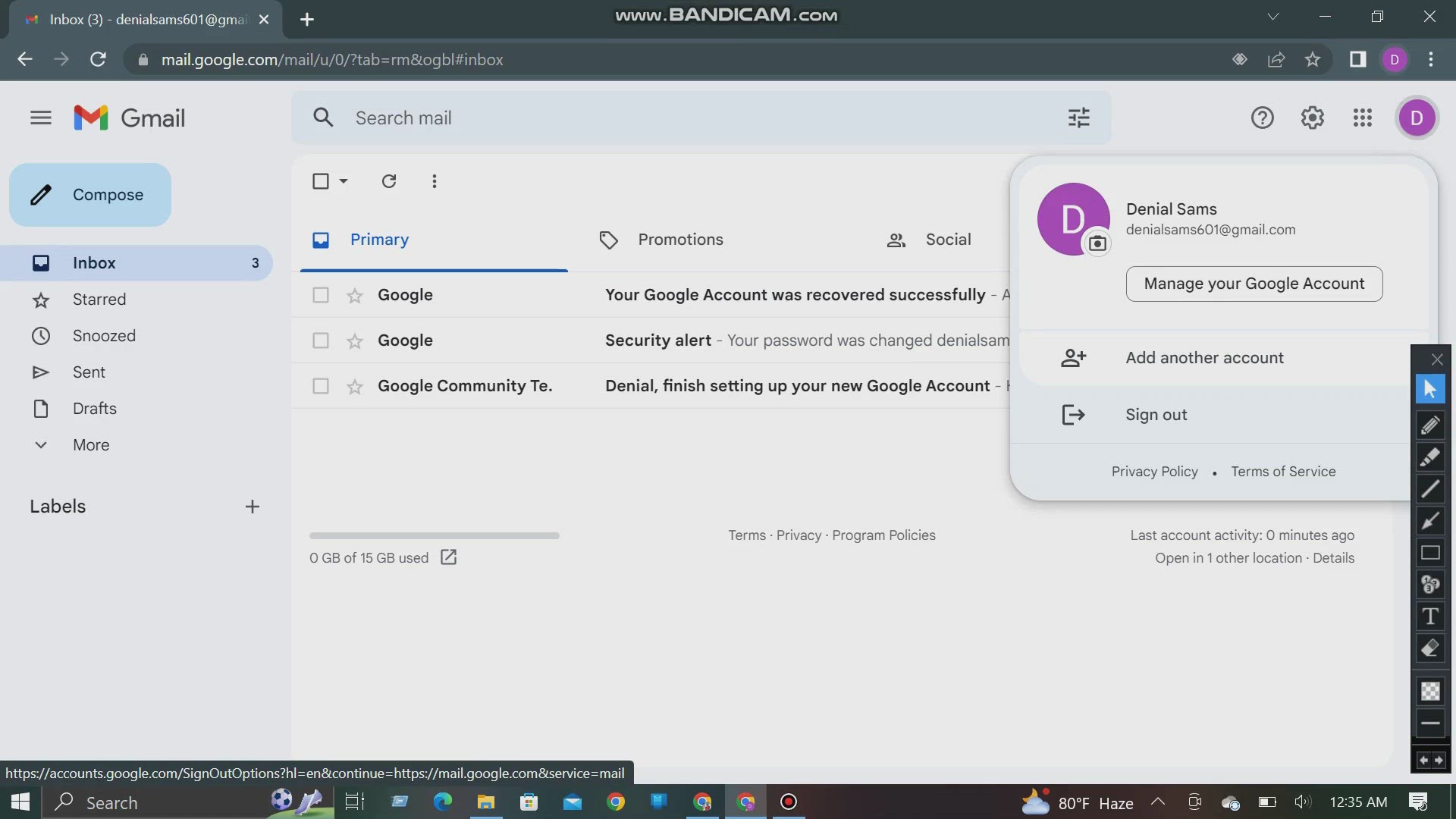
Task: Click Details for account activity
Action: [1333, 558]
